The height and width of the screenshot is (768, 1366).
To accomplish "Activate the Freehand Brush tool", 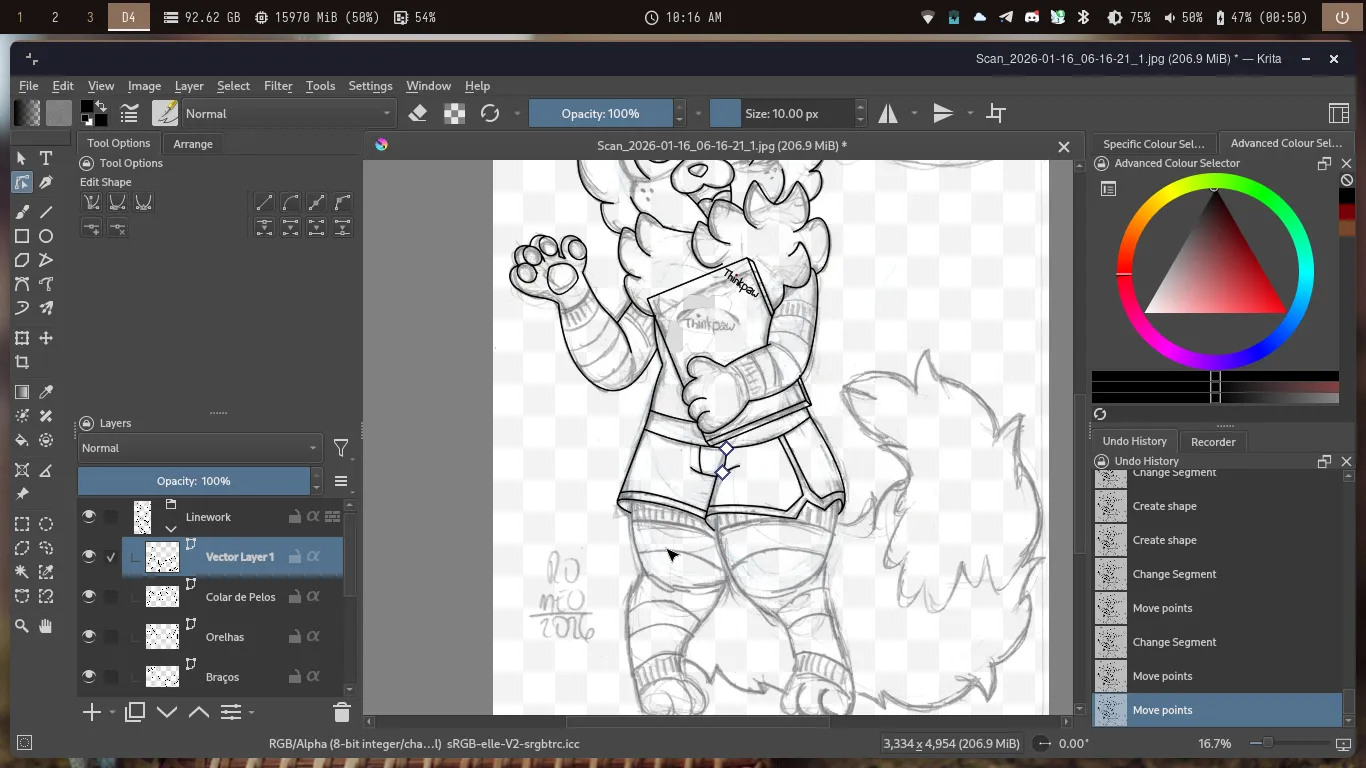I will click(22, 211).
